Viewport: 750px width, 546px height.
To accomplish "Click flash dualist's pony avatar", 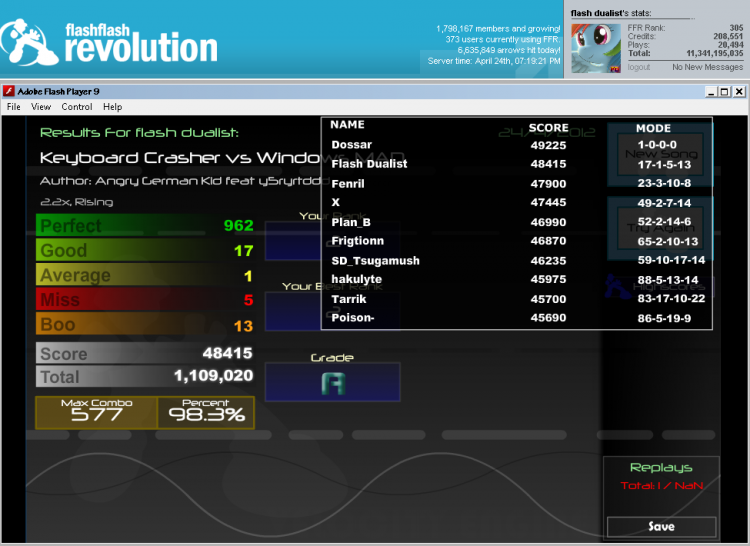I will click(596, 49).
